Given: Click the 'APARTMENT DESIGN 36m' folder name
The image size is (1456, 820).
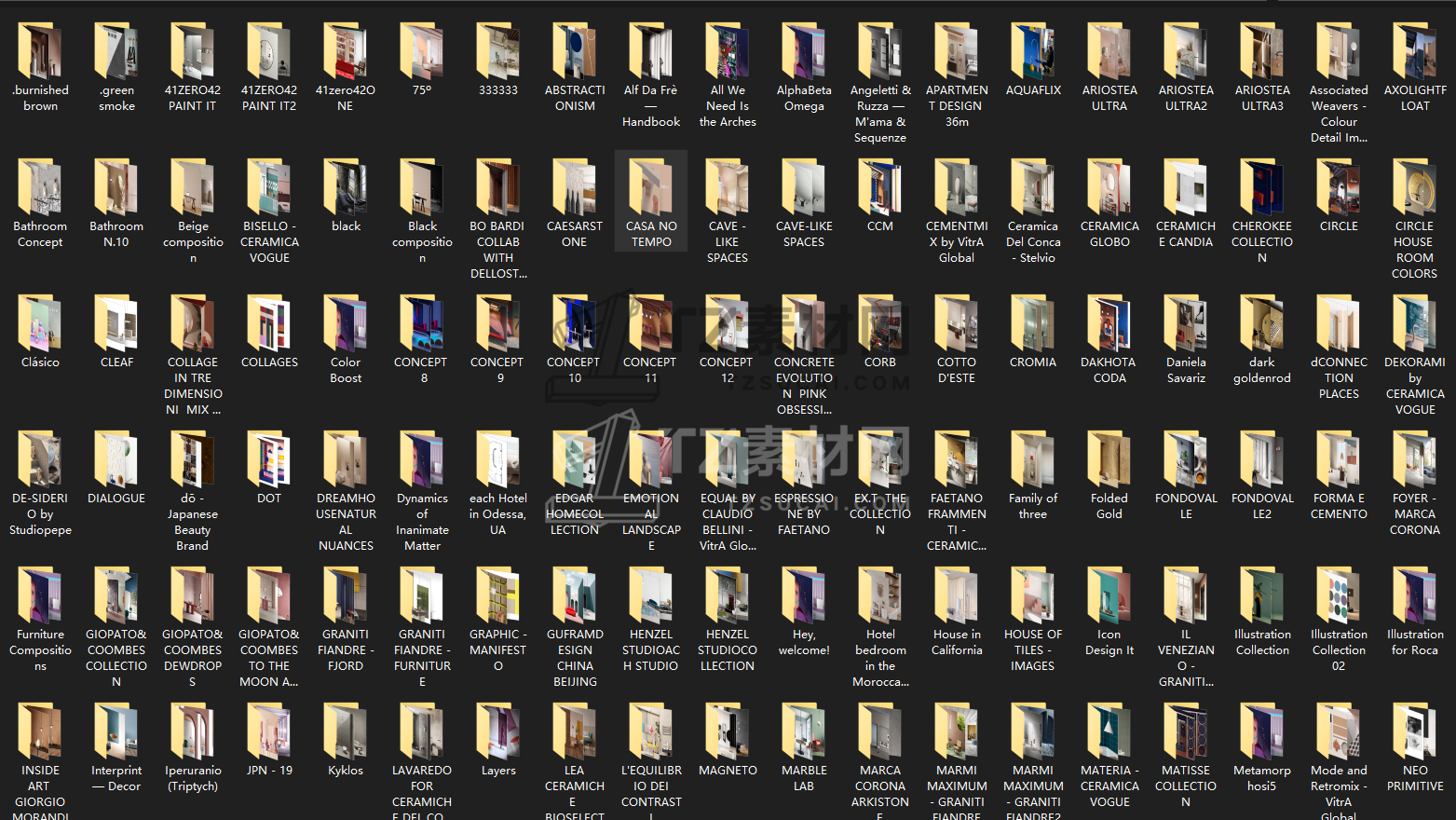Looking at the screenshot, I should click(957, 106).
